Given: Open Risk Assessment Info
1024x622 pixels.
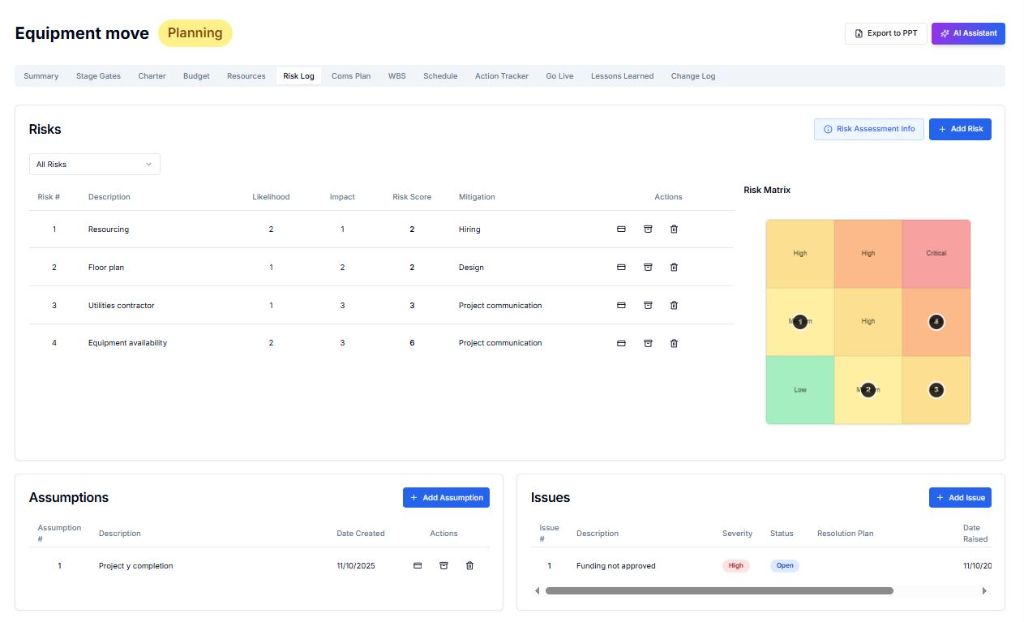Looking at the screenshot, I should 868,129.
